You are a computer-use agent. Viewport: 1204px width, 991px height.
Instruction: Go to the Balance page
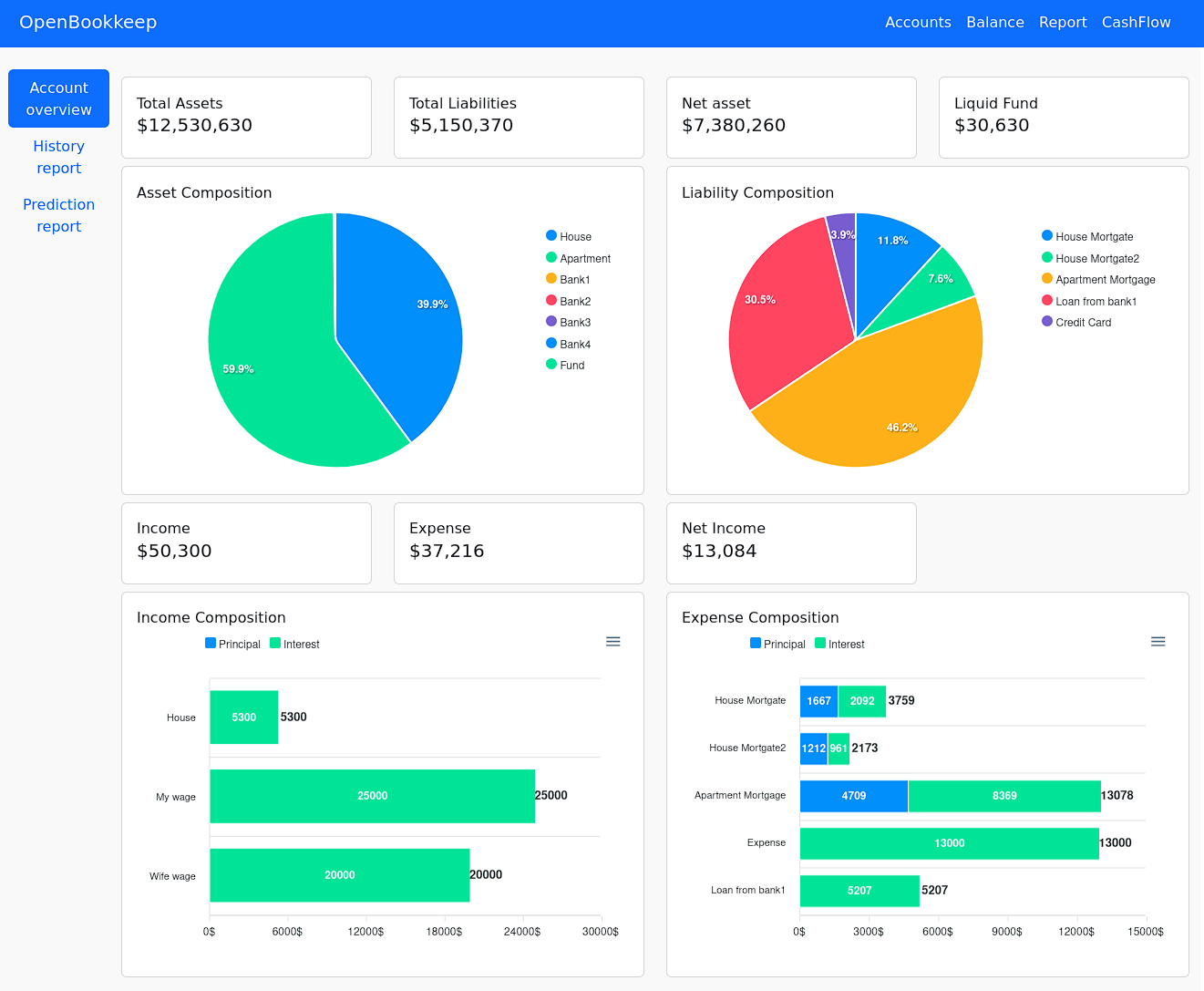click(x=994, y=22)
